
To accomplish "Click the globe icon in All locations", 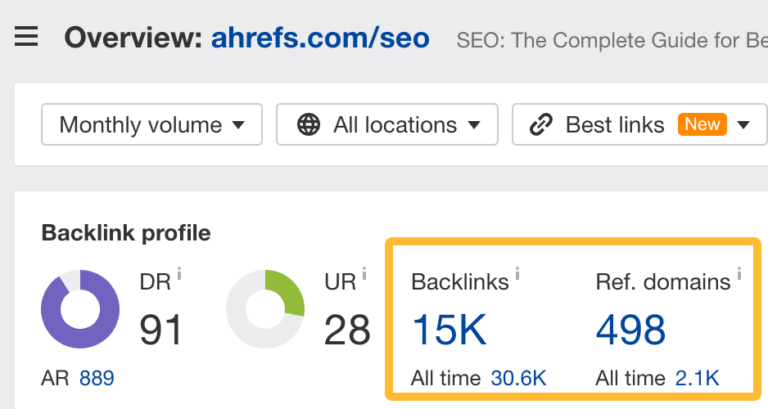I will [x=309, y=125].
